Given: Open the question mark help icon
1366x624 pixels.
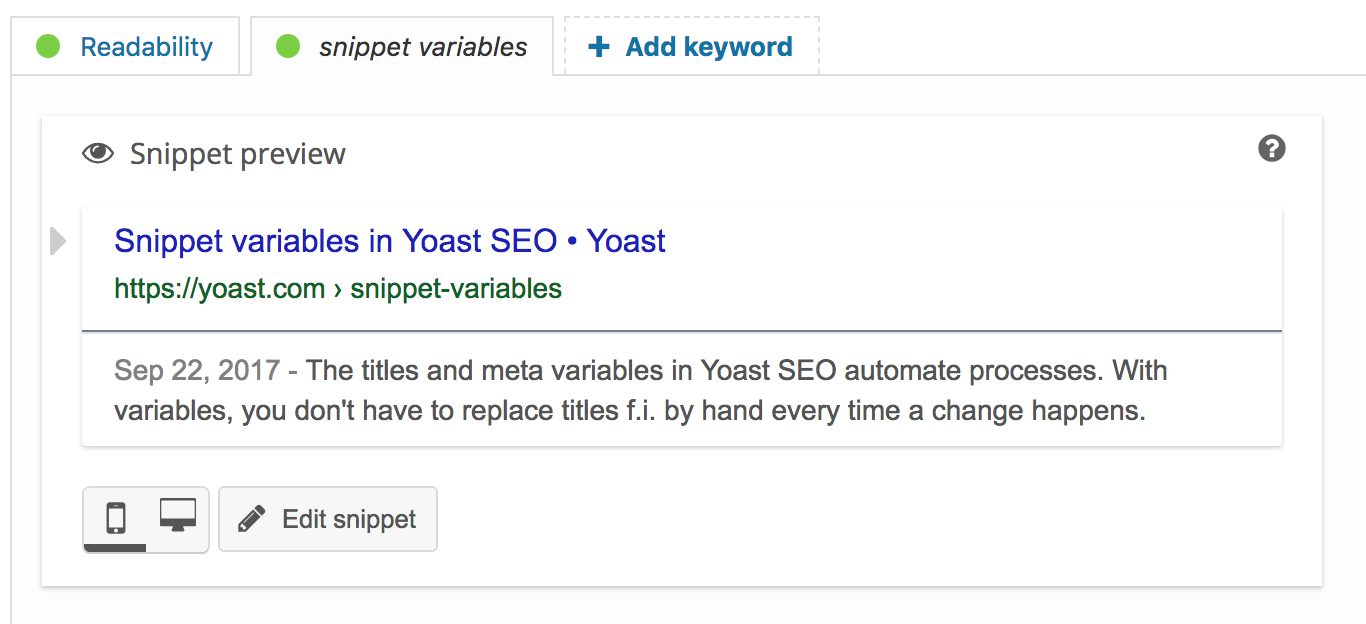Looking at the screenshot, I should [1271, 149].
